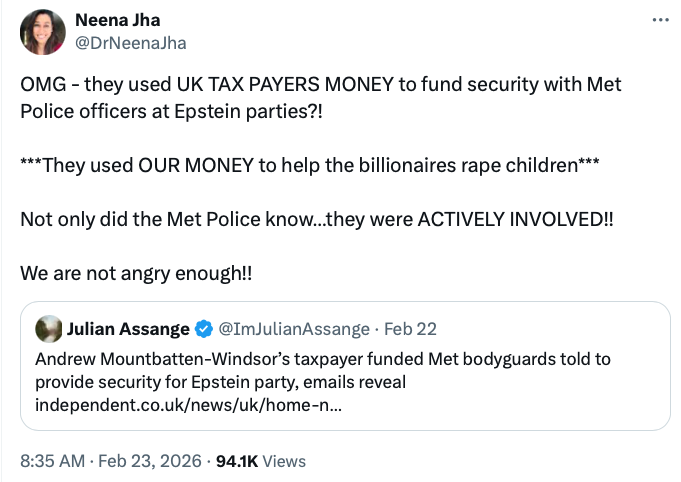The width and height of the screenshot is (681, 482).
Task: Click the 'We are not angry enough!!' line
Action: [x=133, y=272]
